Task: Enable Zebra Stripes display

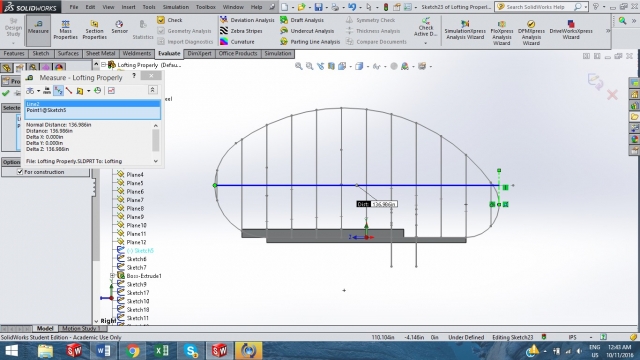Action: point(241,31)
